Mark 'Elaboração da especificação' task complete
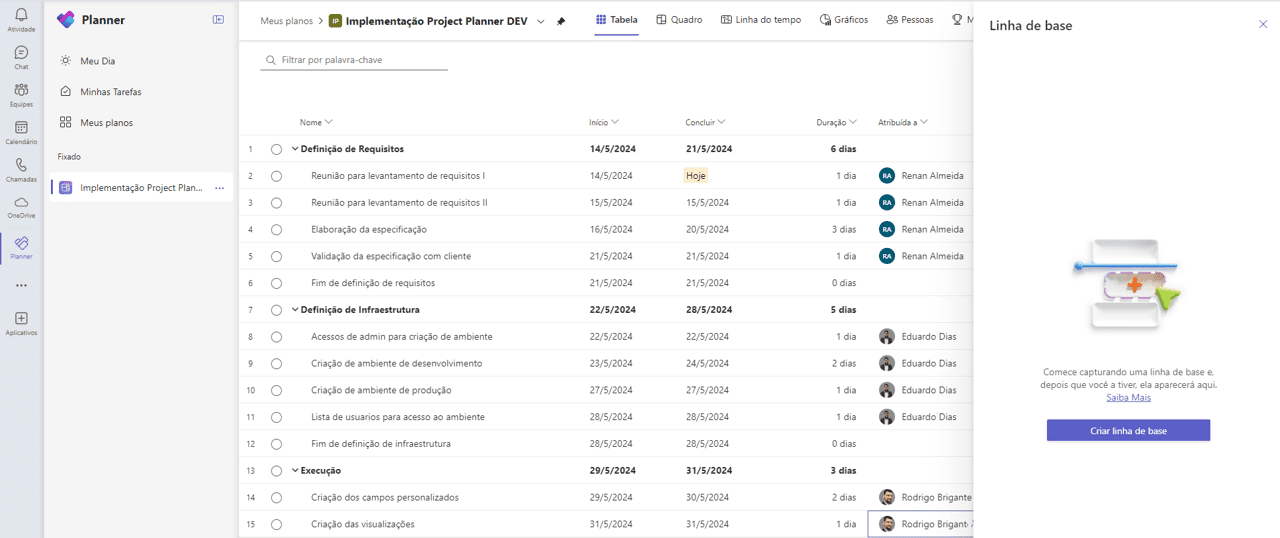Image resolution: width=1280 pixels, height=538 pixels. coord(276,230)
